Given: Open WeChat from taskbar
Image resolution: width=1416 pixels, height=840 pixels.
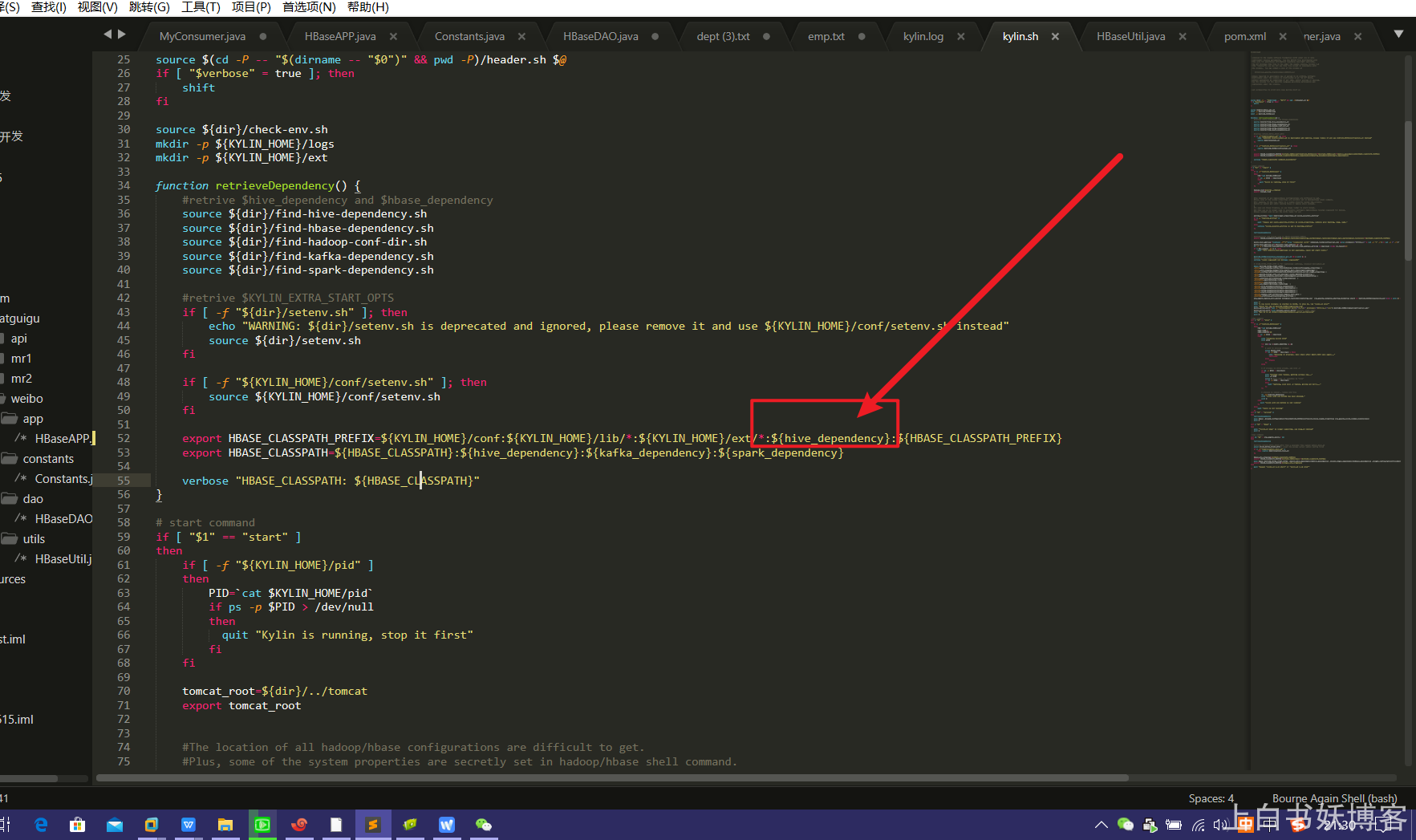Looking at the screenshot, I should click(x=484, y=825).
